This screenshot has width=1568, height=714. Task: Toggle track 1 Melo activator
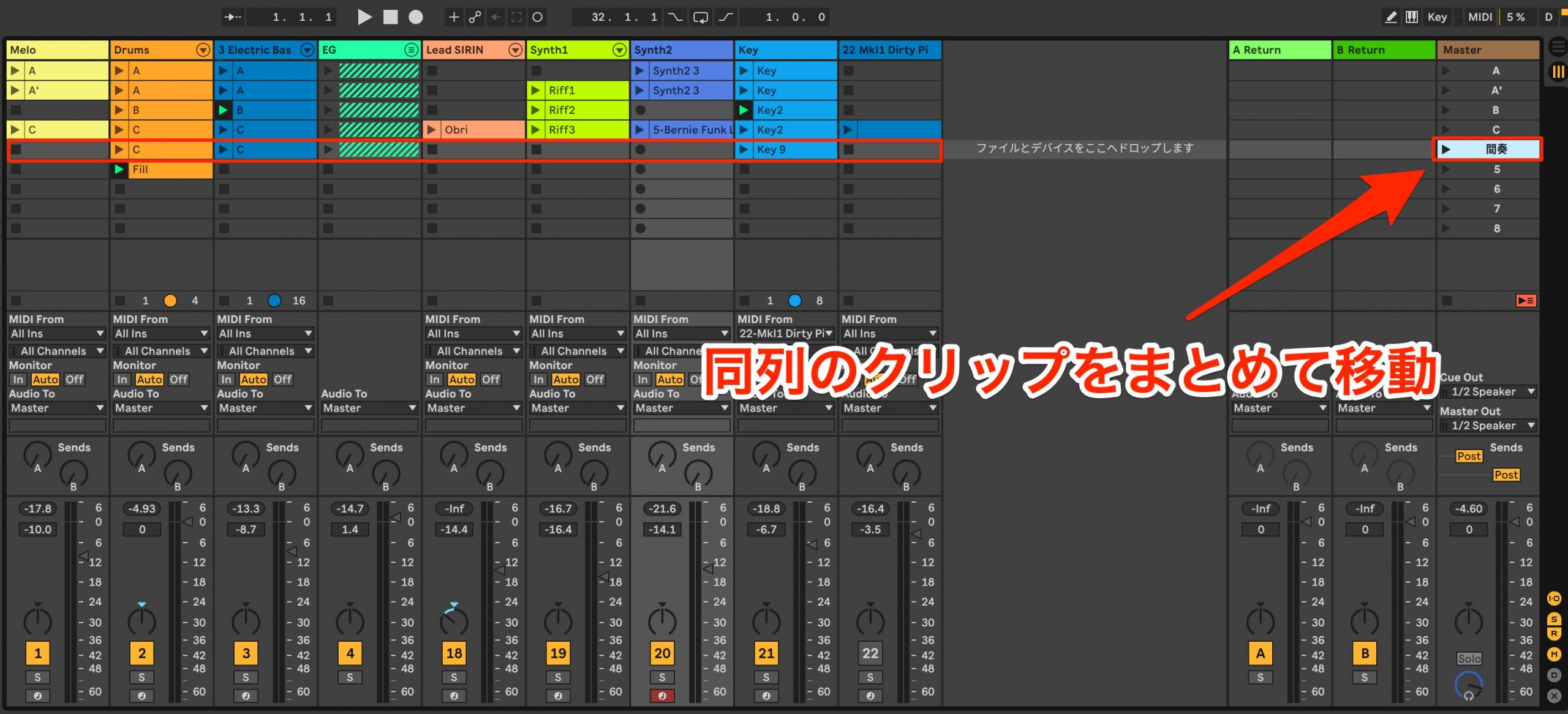tap(37, 653)
